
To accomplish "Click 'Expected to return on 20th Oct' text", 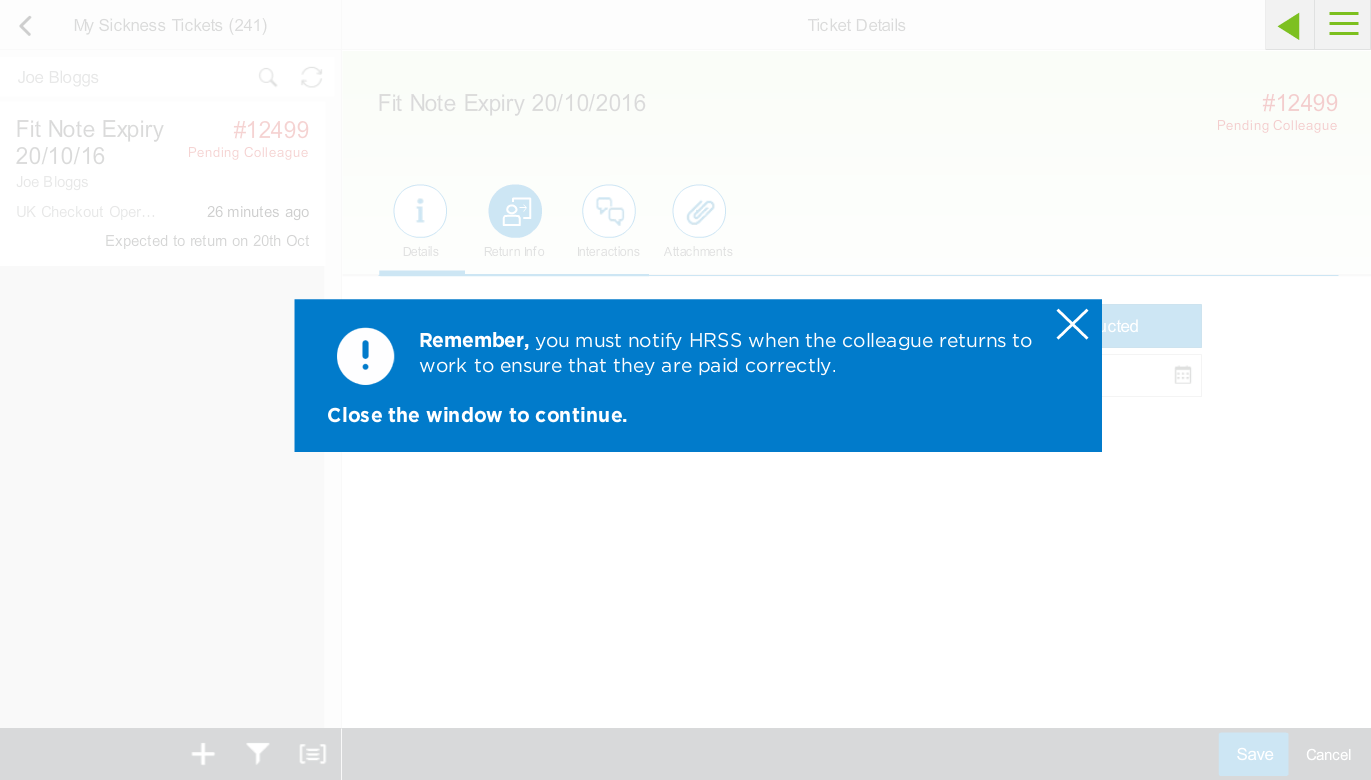I will tap(207, 241).
